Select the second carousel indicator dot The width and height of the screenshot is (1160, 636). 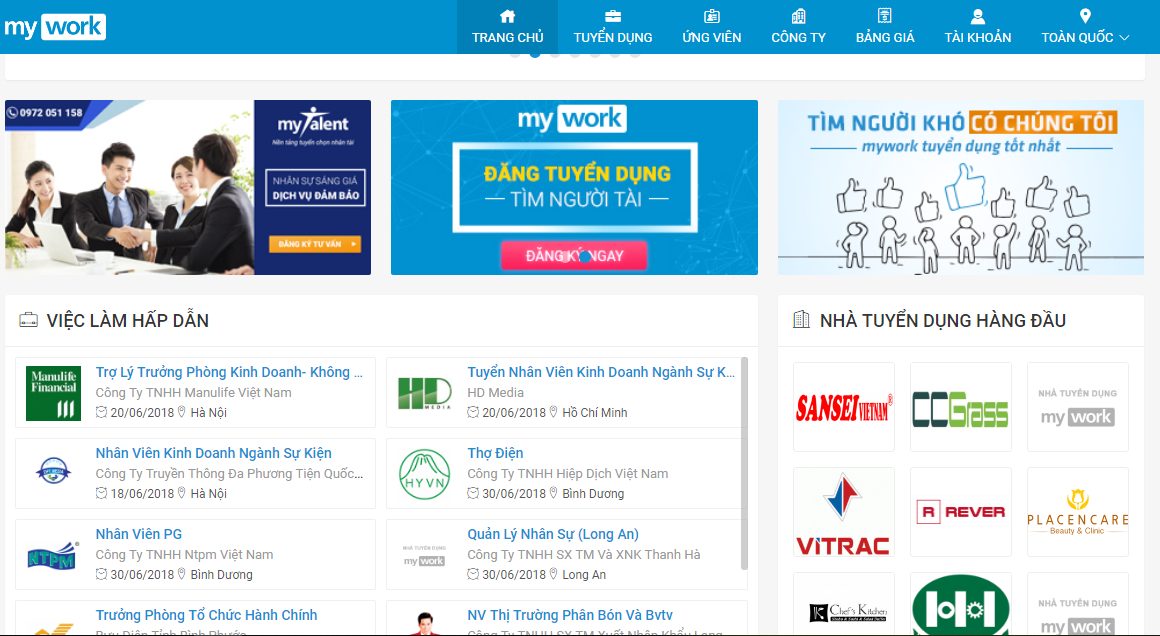(535, 54)
